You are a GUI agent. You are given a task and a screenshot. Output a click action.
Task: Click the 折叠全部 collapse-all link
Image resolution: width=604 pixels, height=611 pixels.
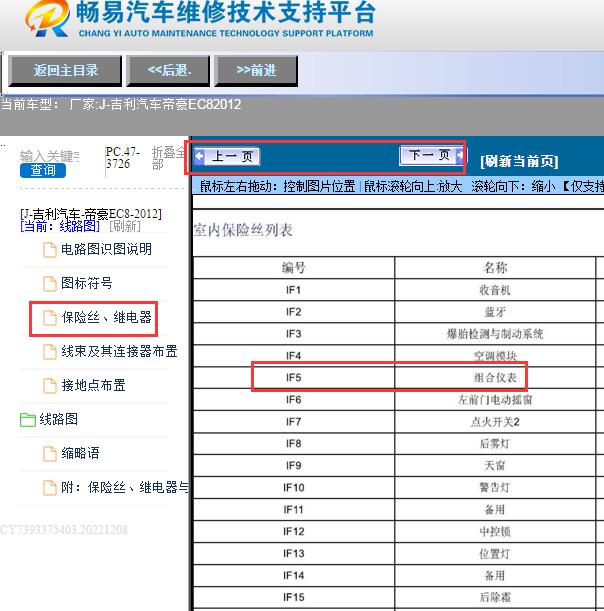coord(168,158)
